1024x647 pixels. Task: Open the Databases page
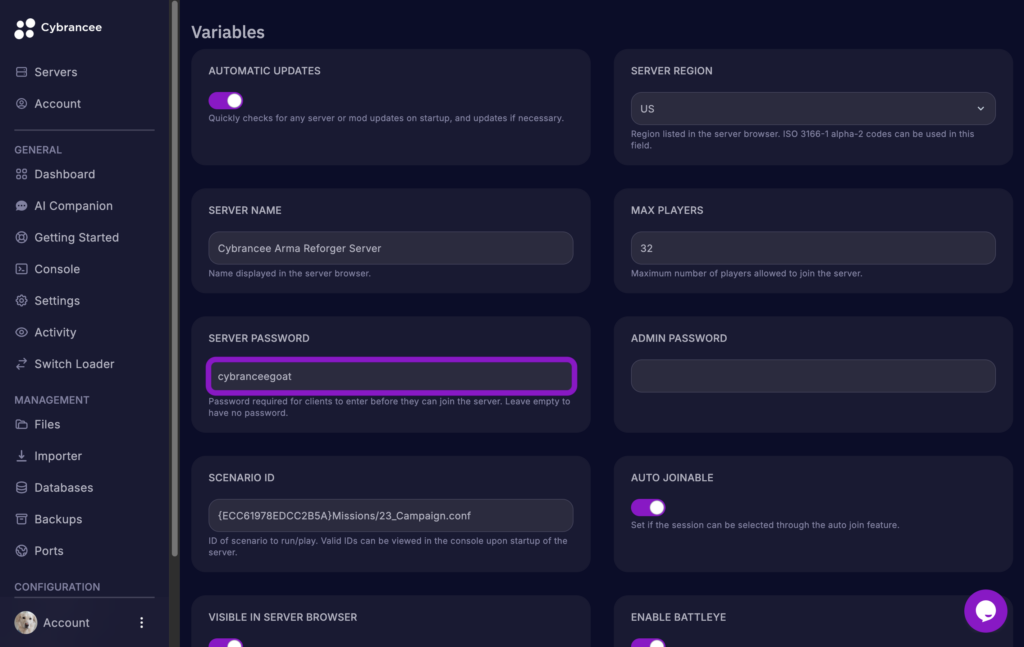tap(63, 488)
